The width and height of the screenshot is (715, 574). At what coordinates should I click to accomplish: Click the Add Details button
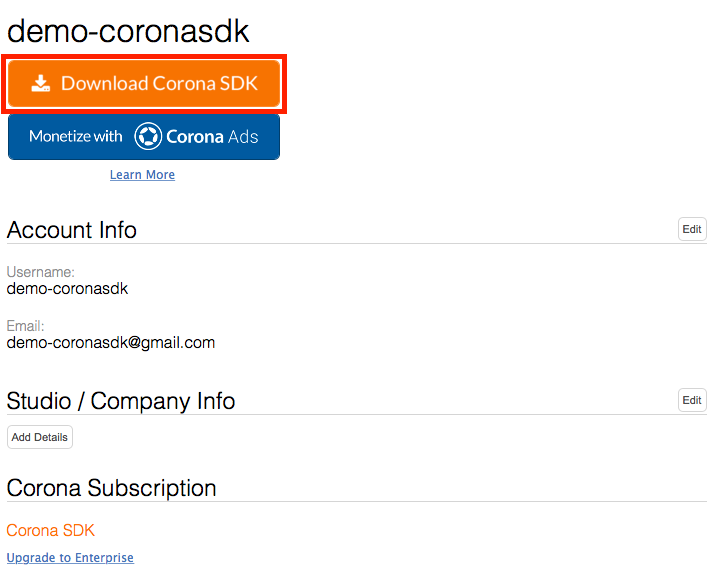click(x=40, y=437)
